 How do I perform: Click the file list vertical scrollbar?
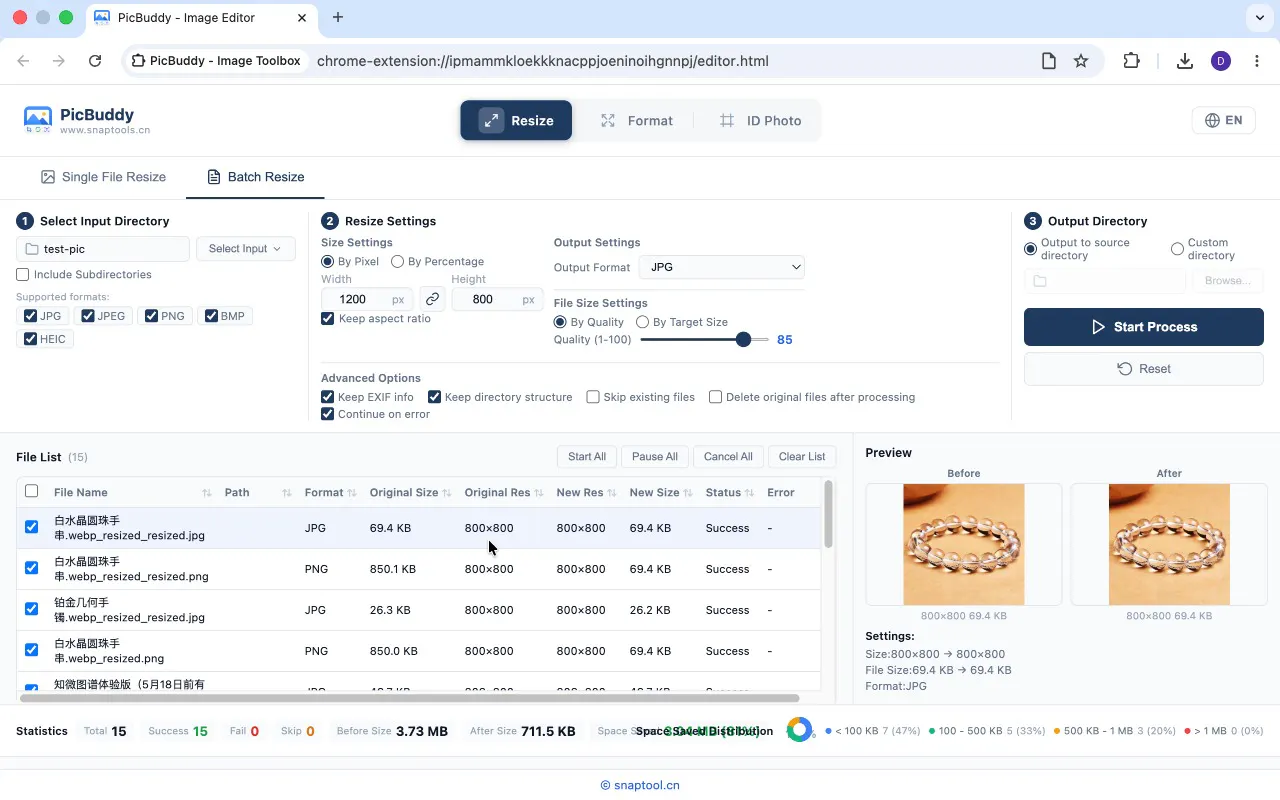coord(828,514)
